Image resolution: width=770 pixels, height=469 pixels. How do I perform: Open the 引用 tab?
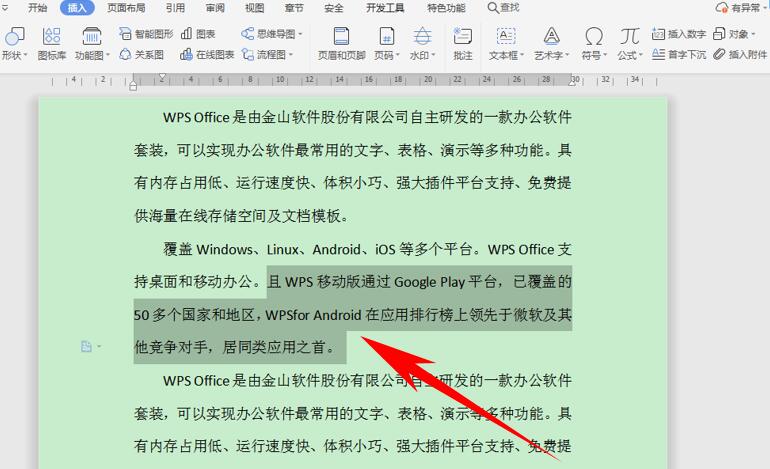pos(175,8)
